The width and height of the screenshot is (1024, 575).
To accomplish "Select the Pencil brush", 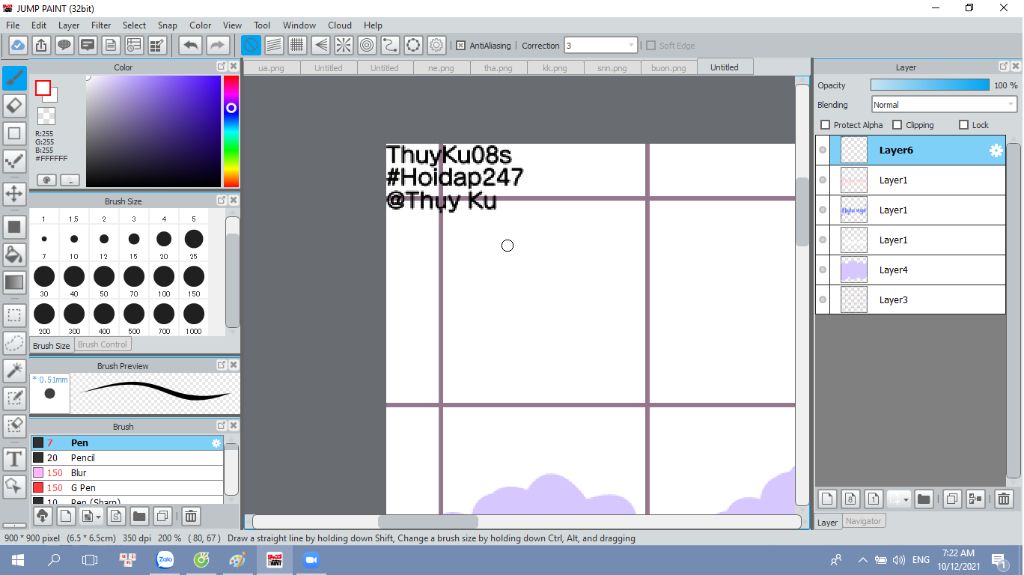I will (127, 458).
